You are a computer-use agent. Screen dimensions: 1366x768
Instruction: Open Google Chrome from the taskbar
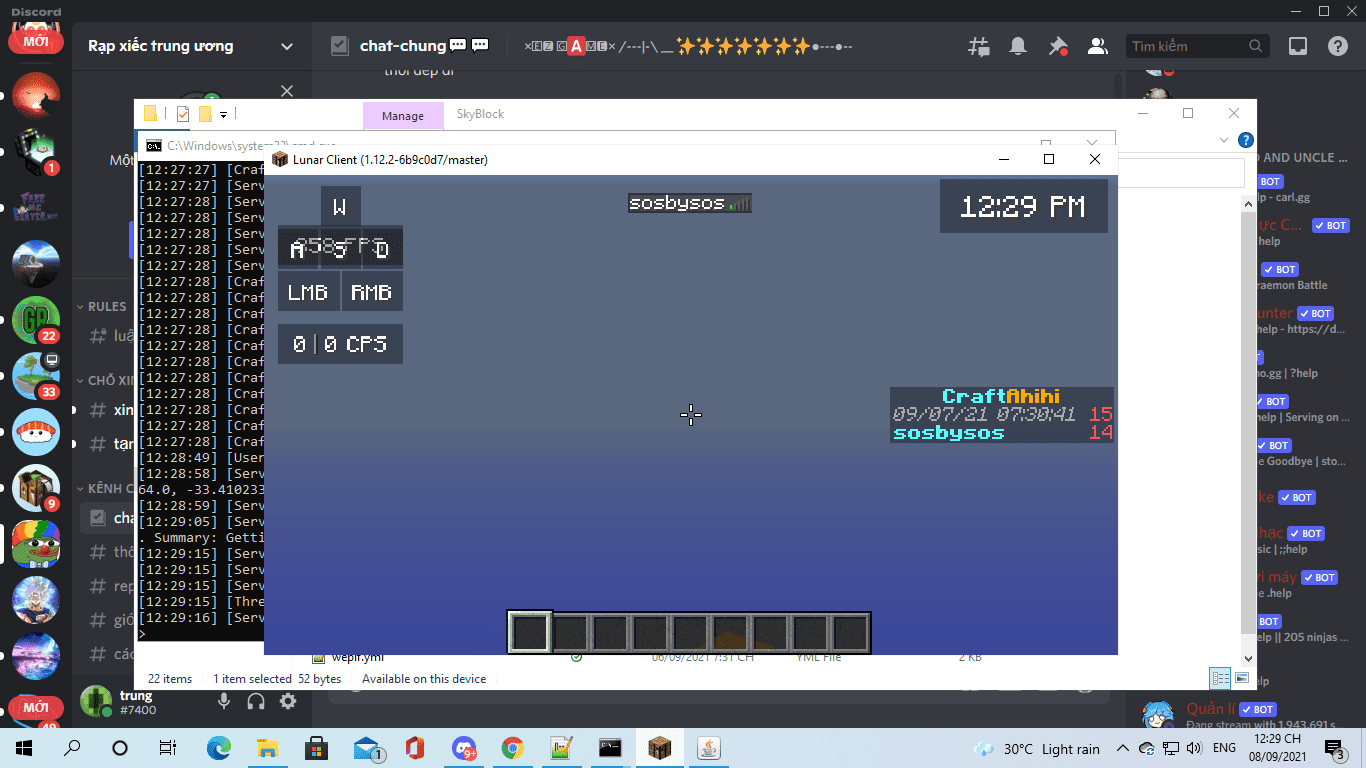point(512,748)
